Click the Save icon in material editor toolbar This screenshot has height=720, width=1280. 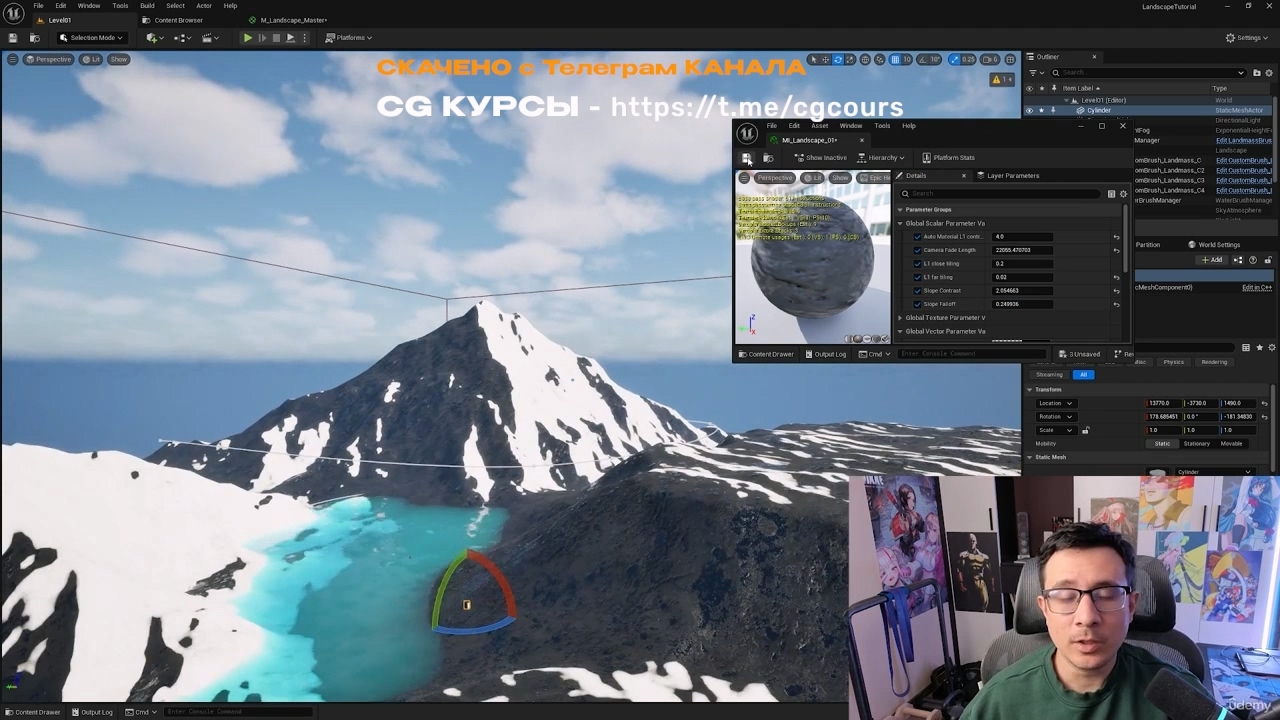[747, 158]
